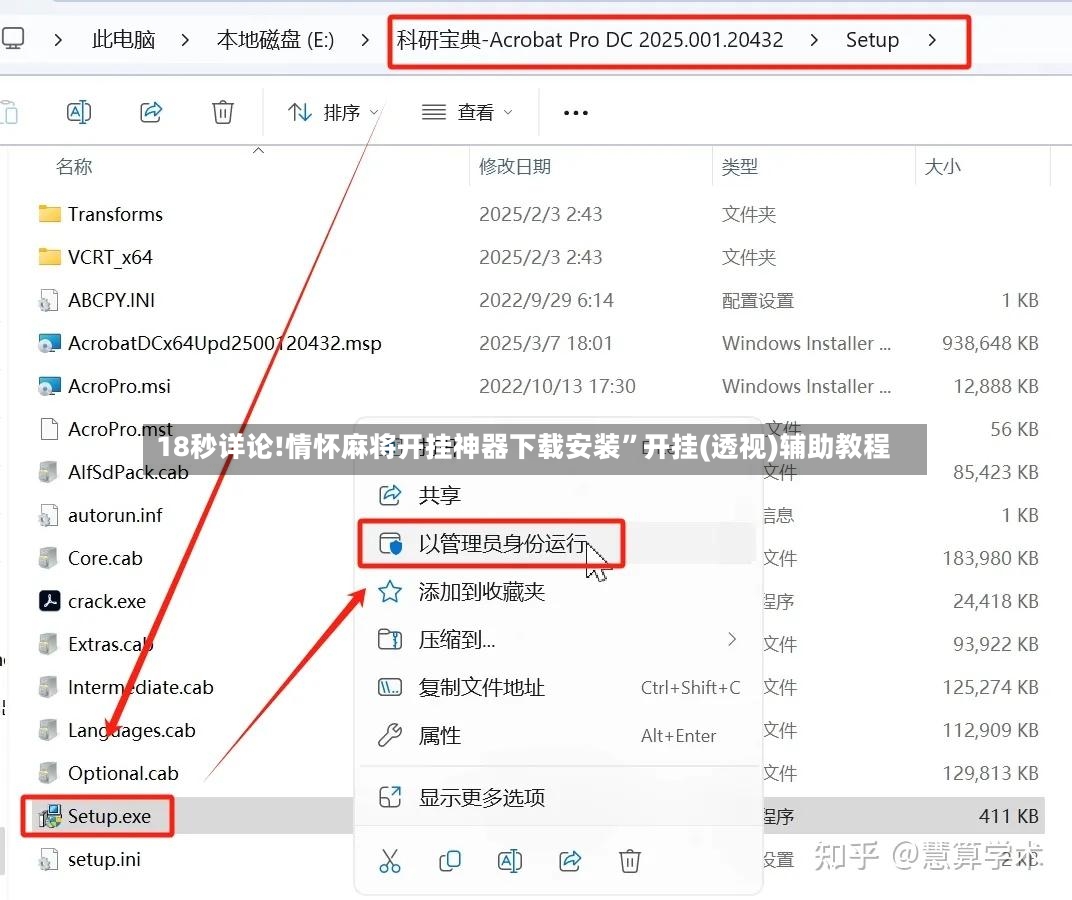The image size is (1072, 900).
Task: Select the AcroPro.mst file
Action: [x=120, y=429]
